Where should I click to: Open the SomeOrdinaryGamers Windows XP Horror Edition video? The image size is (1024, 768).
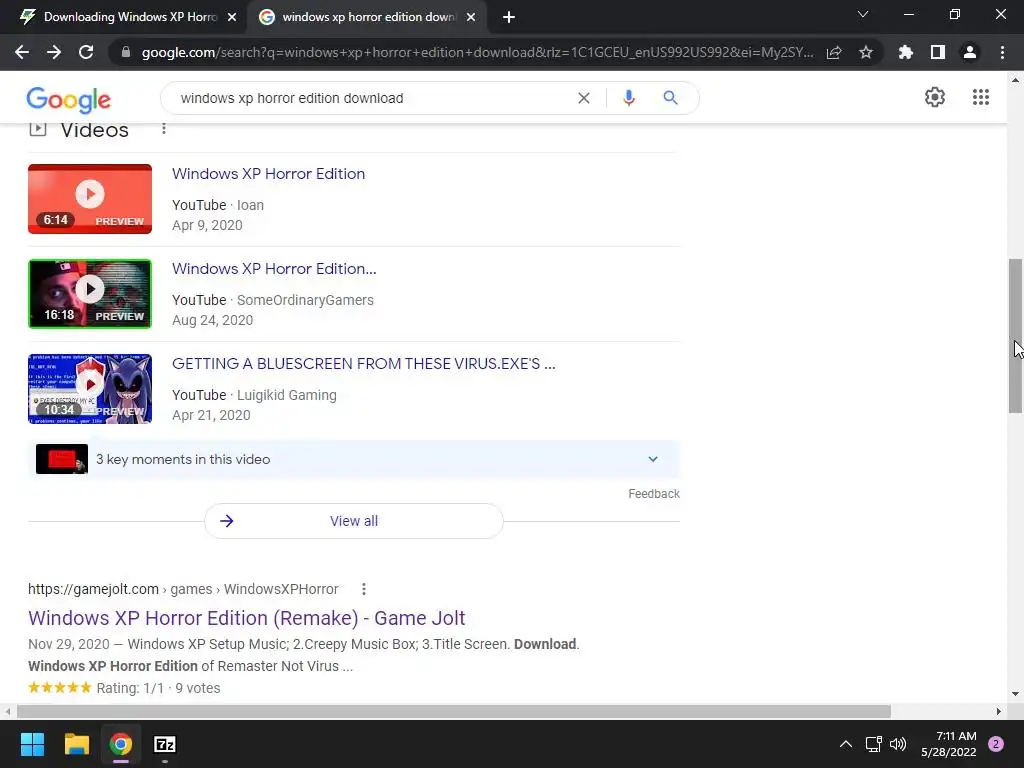click(274, 268)
